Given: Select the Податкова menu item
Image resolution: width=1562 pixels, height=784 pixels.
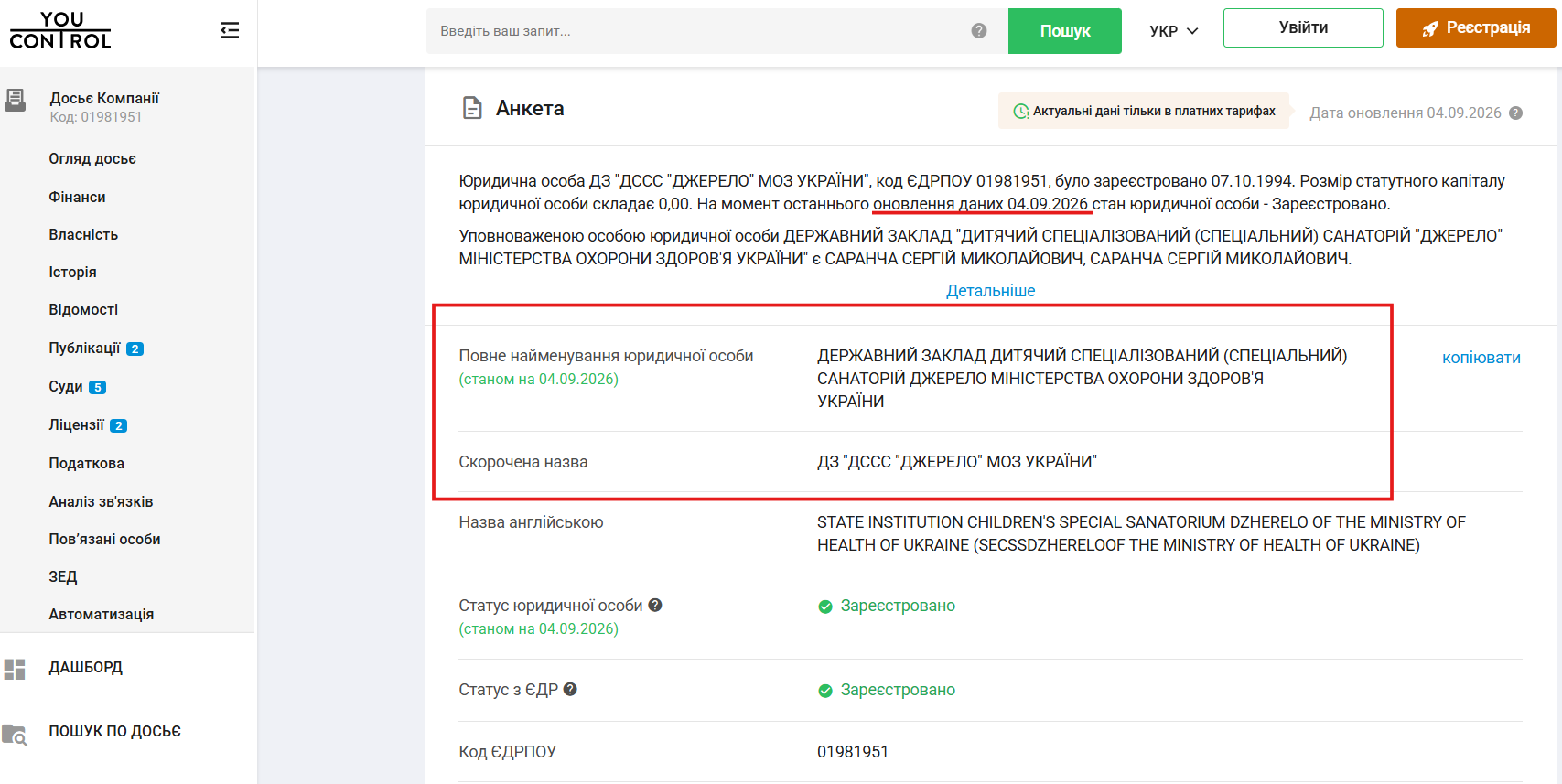Looking at the screenshot, I should click(x=86, y=463).
